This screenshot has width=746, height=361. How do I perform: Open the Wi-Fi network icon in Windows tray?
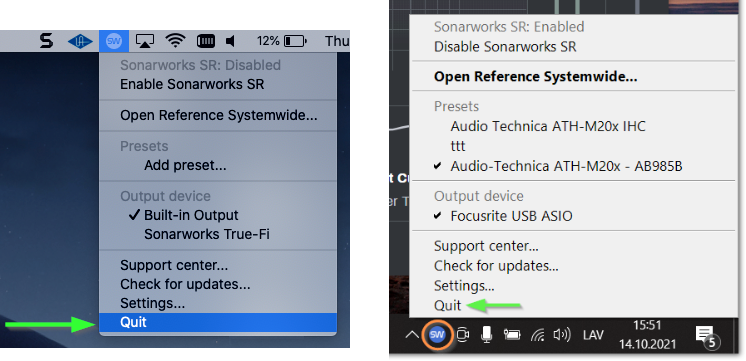click(x=537, y=335)
